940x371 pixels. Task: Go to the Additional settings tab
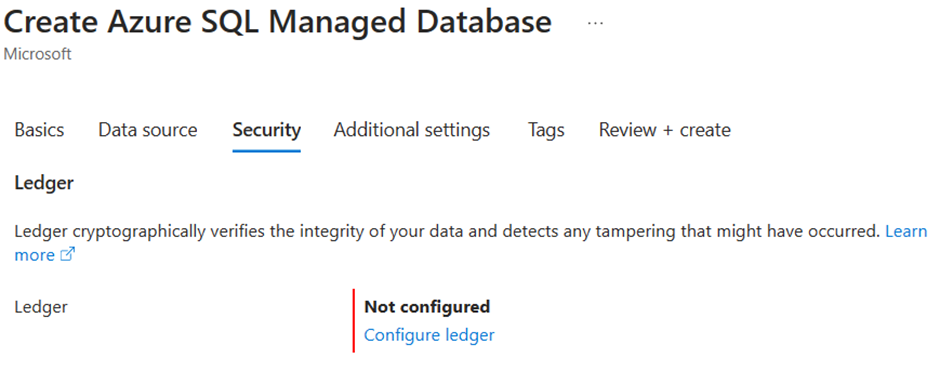pos(412,130)
